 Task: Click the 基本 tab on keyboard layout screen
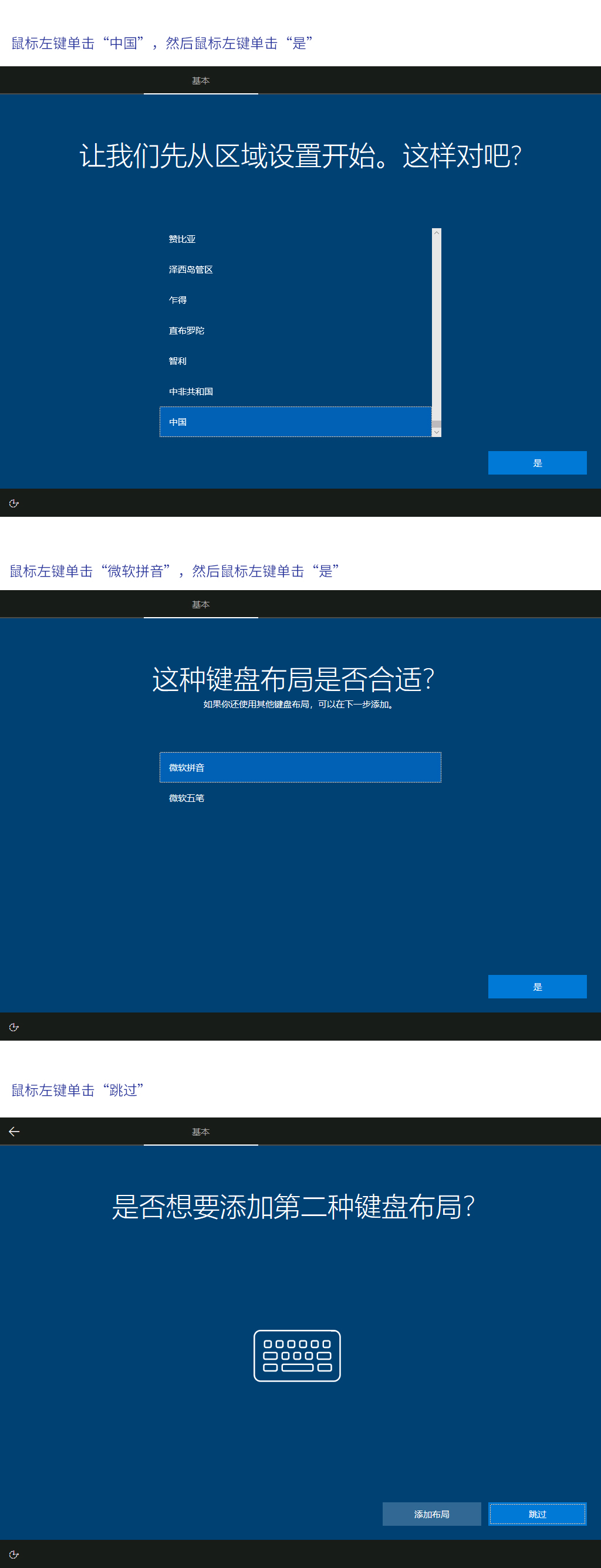pos(201,604)
